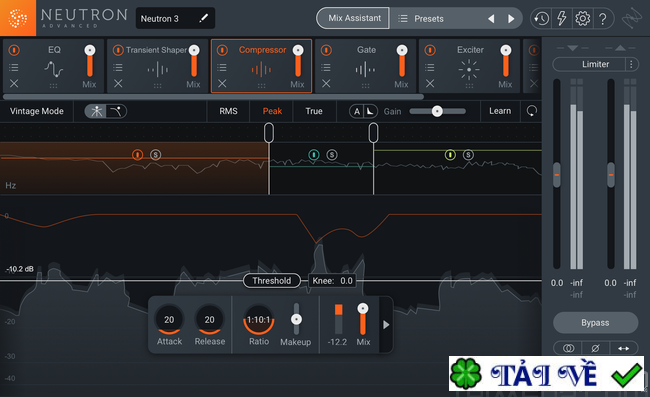The width and height of the screenshot is (650, 397).
Task: Switch detection mode to True
Action: tap(314, 111)
